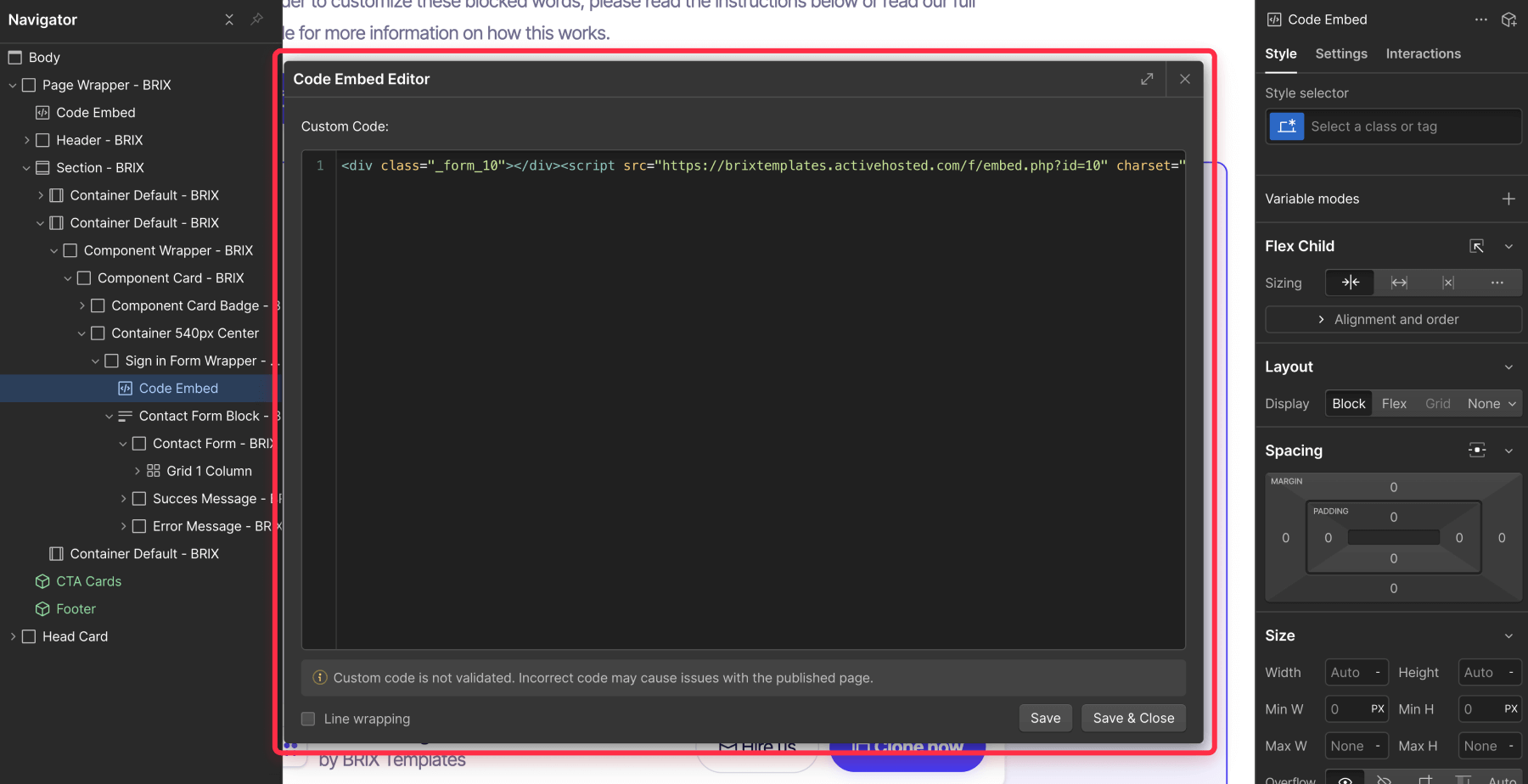Click the Grid 1 Column grid icon

tap(153, 471)
